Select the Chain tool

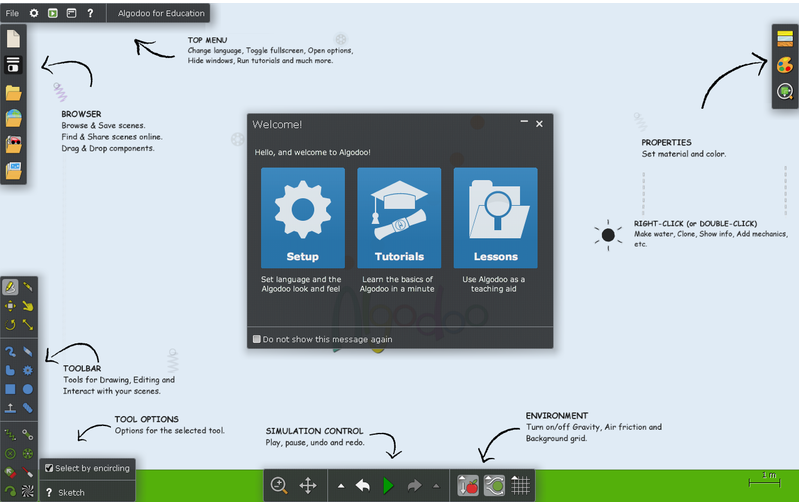tap(28, 408)
